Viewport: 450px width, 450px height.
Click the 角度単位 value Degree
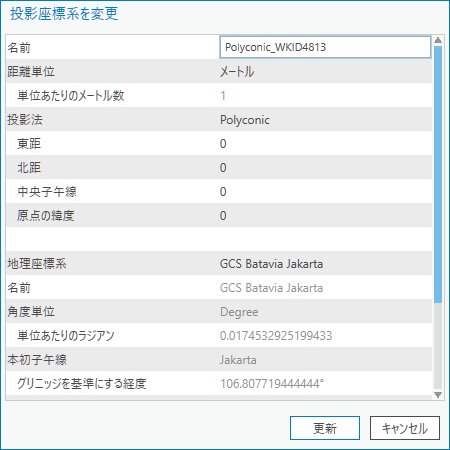[x=239, y=312]
